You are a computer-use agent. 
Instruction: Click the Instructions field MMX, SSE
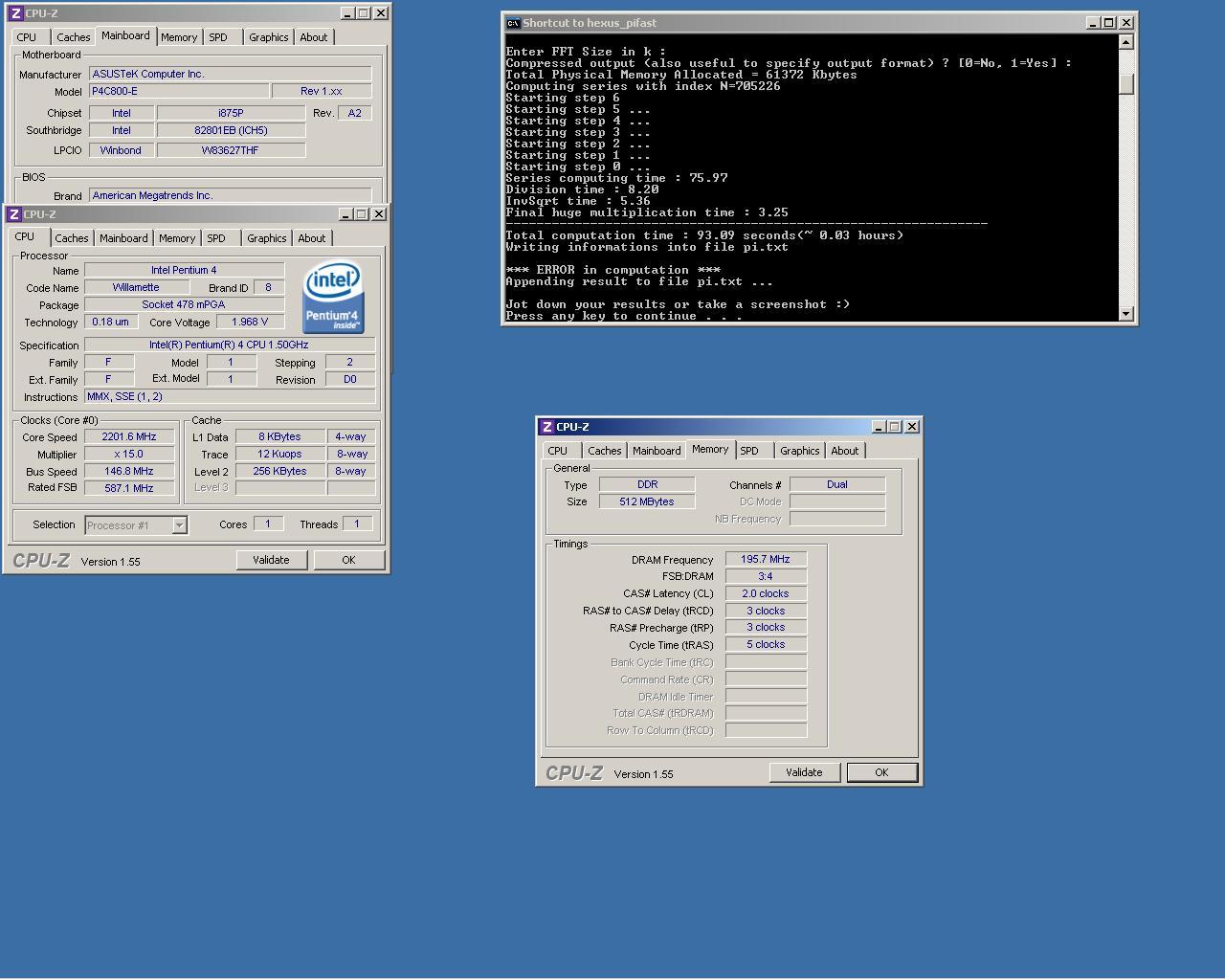coord(230,396)
